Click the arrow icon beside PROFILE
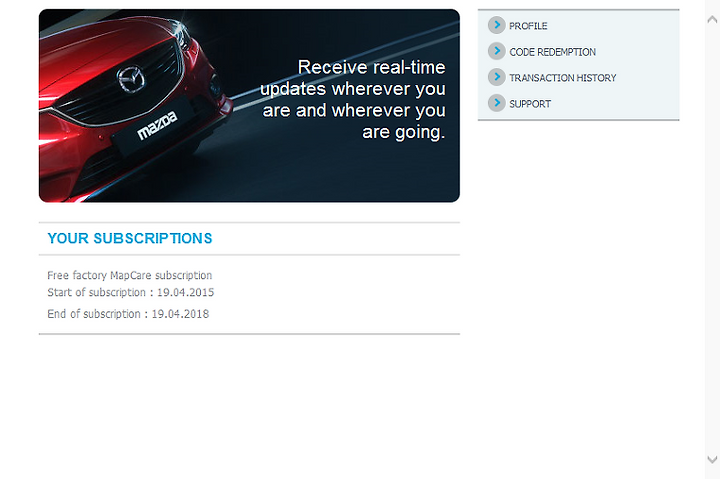The height and width of the screenshot is (479, 720). coord(496,25)
